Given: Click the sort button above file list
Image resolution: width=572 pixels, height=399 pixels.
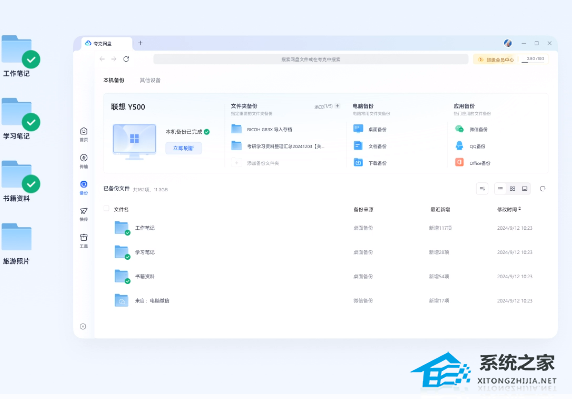Looking at the screenshot, I should click(x=482, y=189).
